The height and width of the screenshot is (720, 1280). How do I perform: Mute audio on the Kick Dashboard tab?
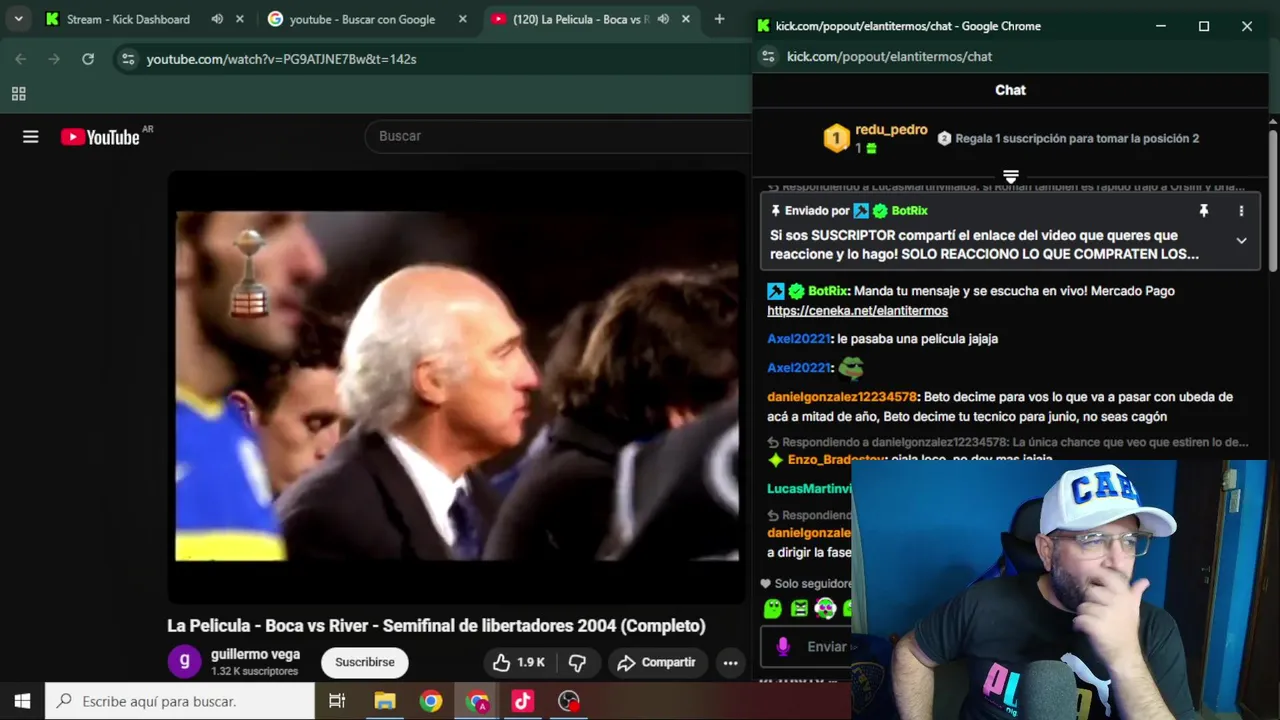(217, 19)
